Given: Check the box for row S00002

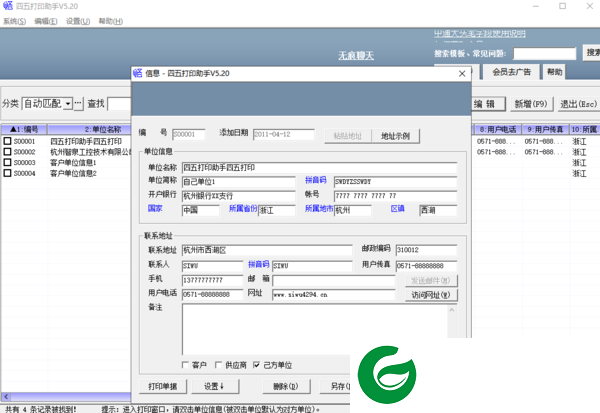Looking at the screenshot, I should 7,152.
